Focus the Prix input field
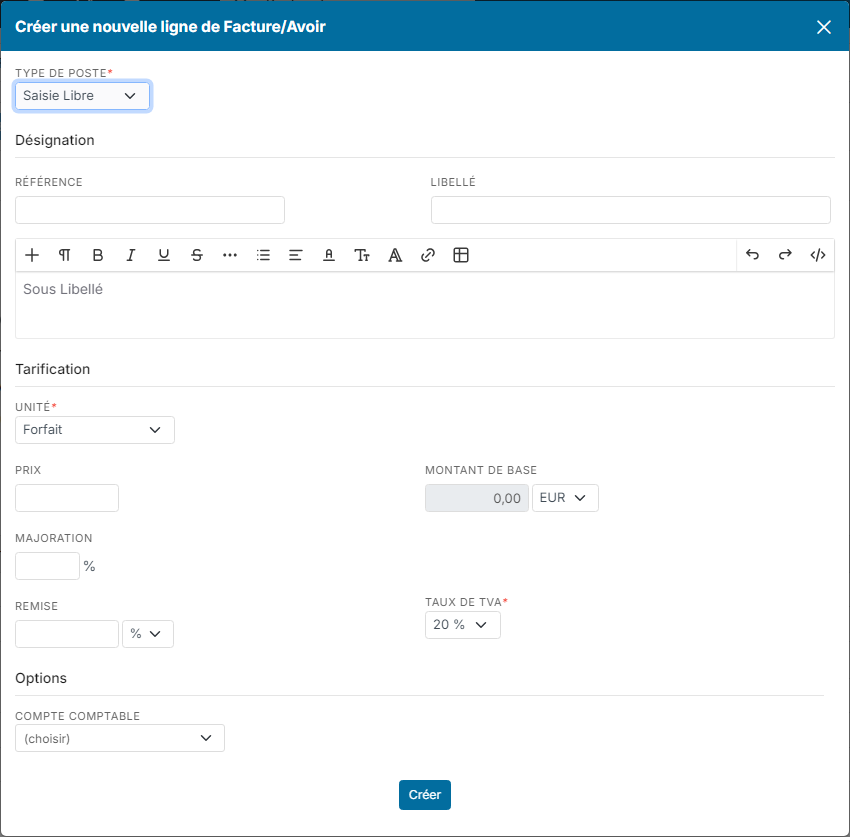This screenshot has height=837, width=850. point(67,498)
